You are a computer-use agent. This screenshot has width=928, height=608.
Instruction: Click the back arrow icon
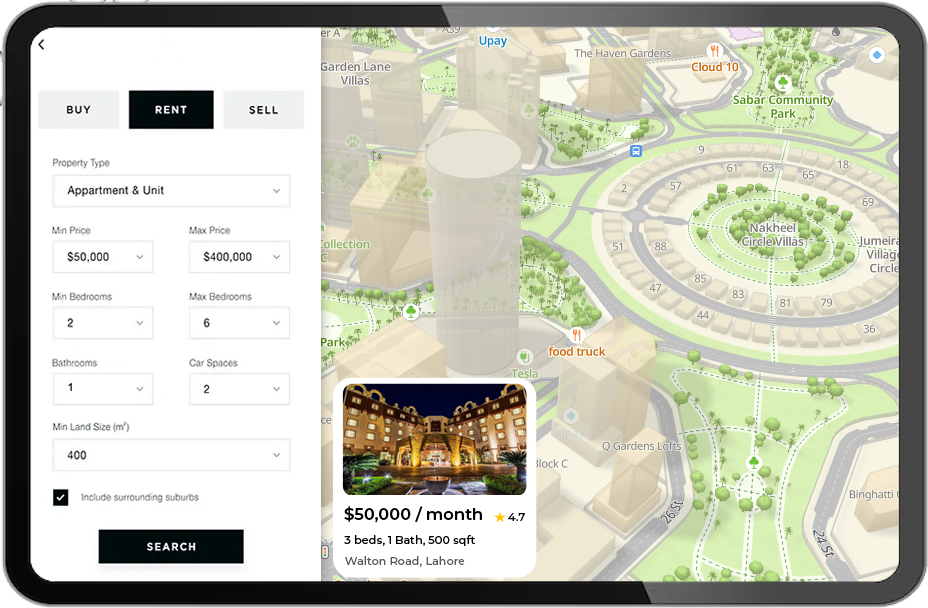41,45
